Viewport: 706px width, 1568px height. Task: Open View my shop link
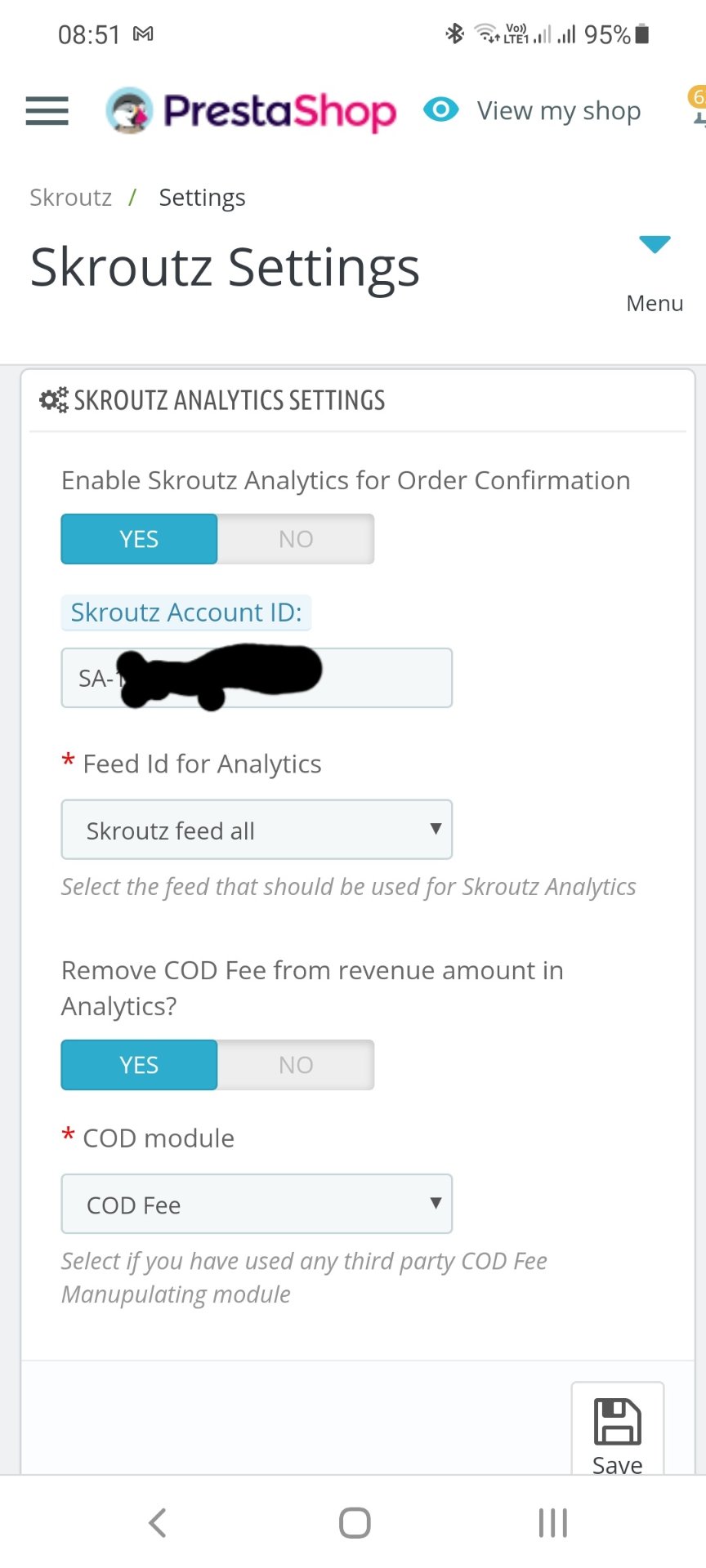click(559, 110)
